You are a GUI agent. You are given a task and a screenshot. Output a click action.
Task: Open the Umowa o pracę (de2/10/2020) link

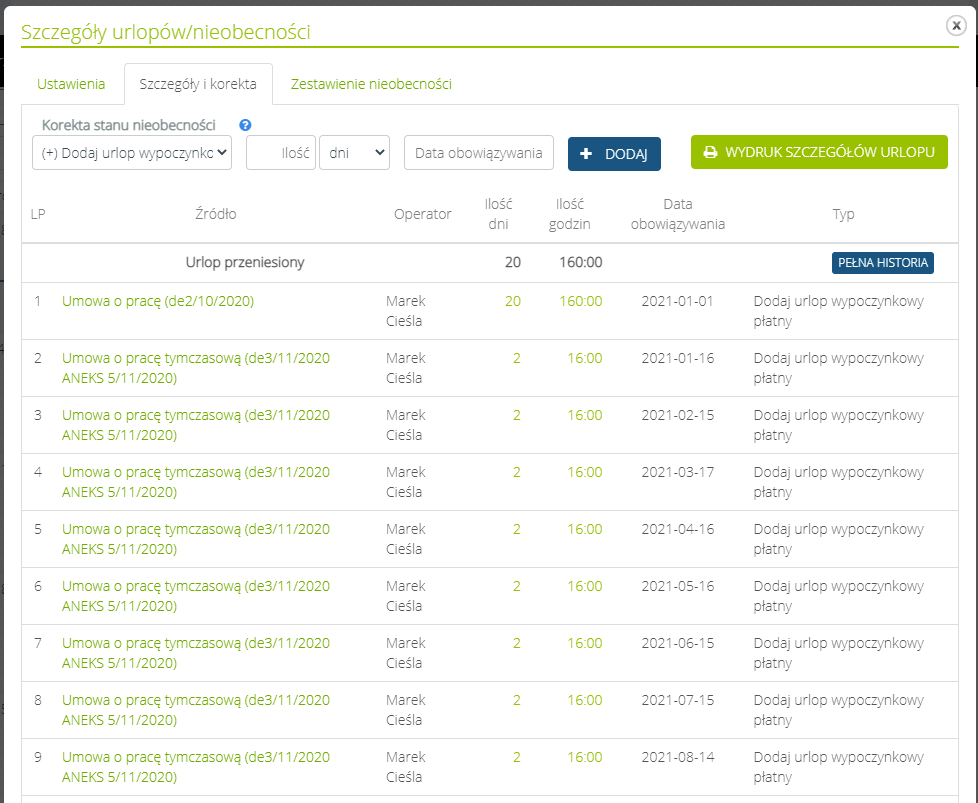pos(158,301)
